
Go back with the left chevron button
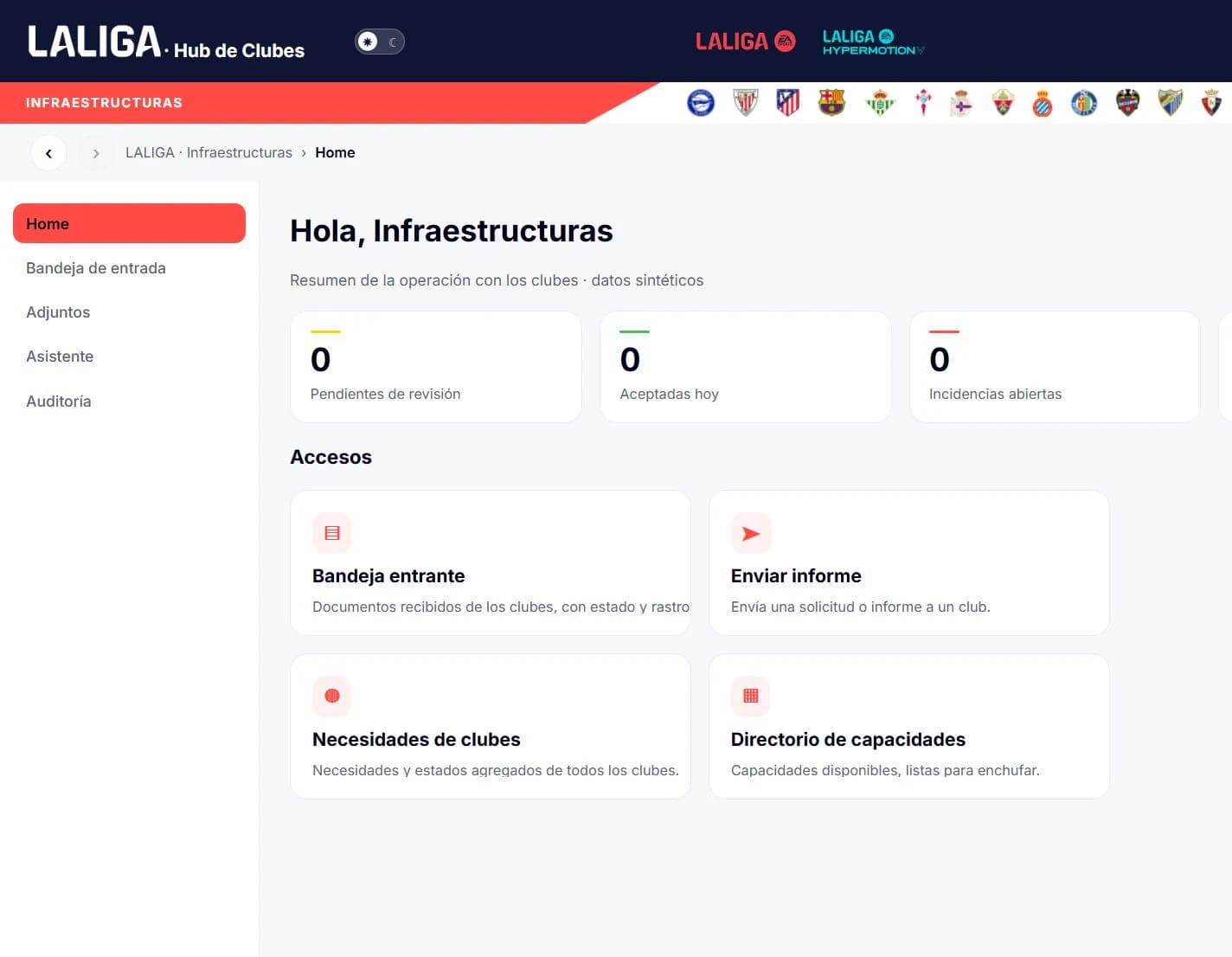[48, 153]
